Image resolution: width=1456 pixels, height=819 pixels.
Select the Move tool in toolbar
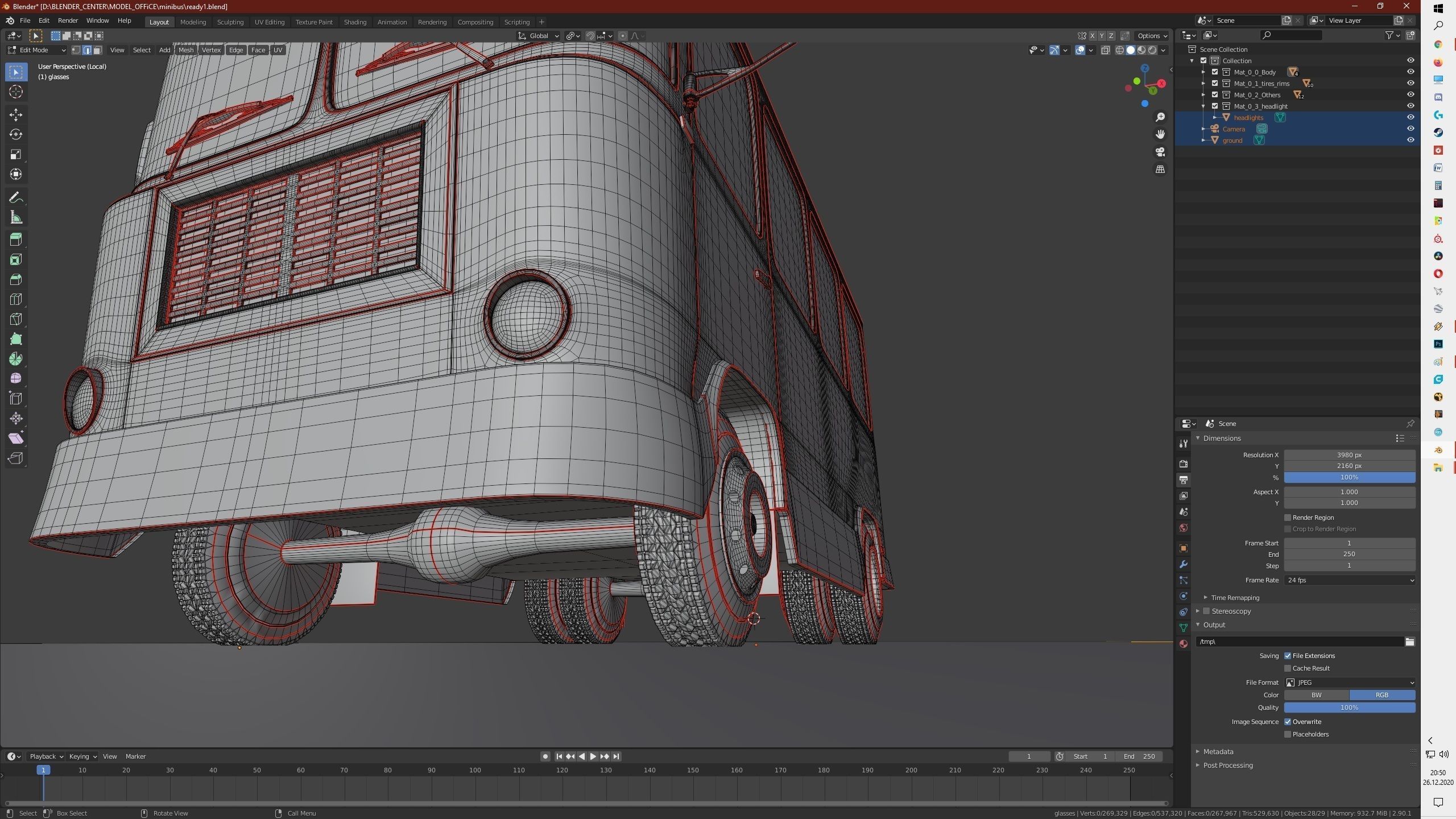point(16,114)
